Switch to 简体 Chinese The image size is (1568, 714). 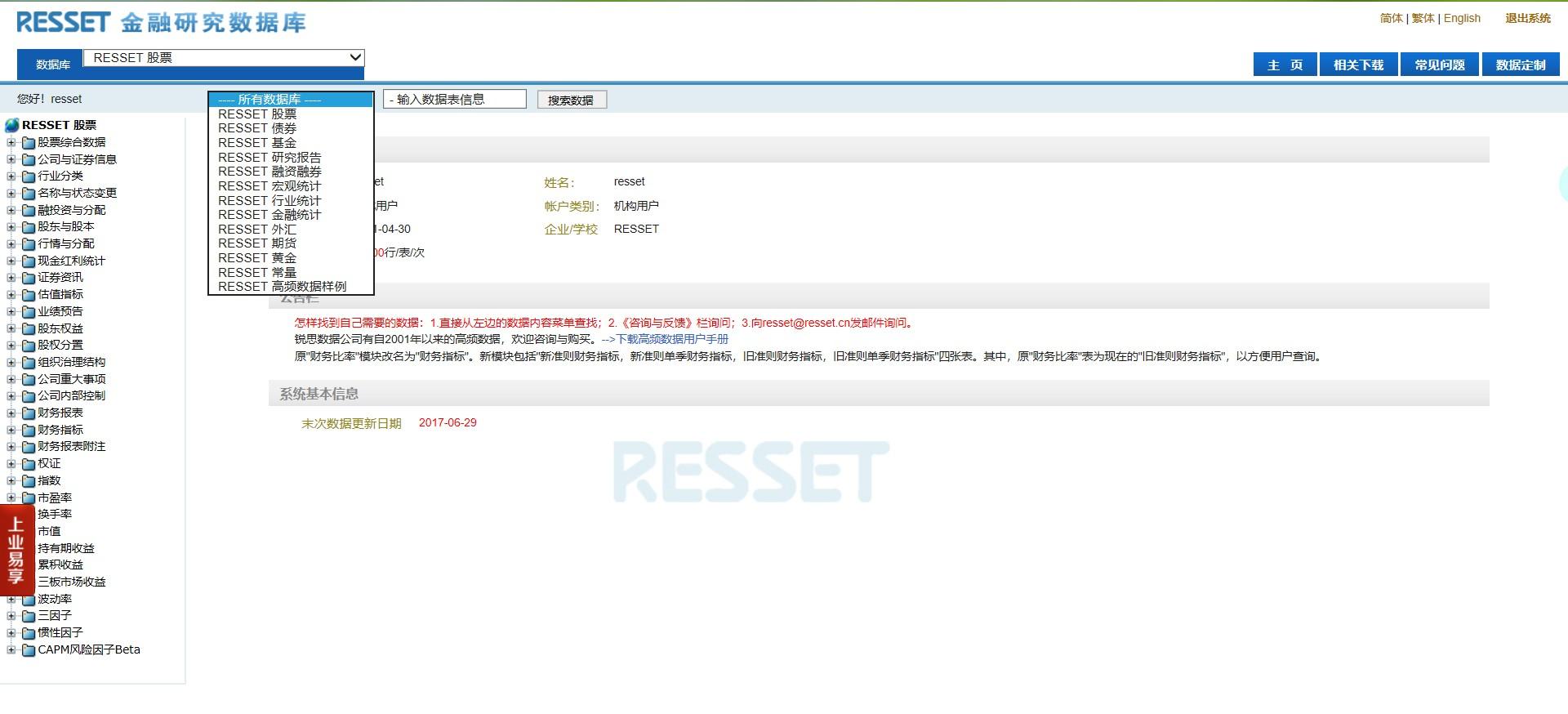1392,18
